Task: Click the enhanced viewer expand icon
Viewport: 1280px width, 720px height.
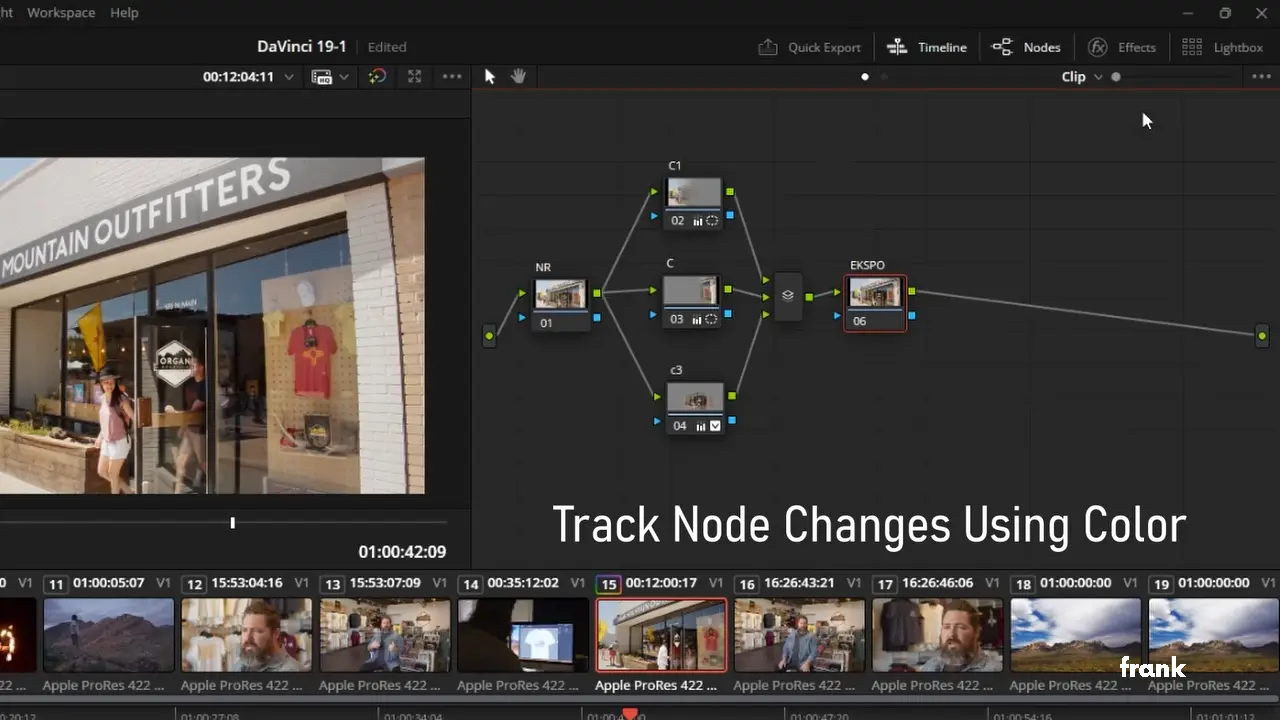Action: tap(414, 77)
